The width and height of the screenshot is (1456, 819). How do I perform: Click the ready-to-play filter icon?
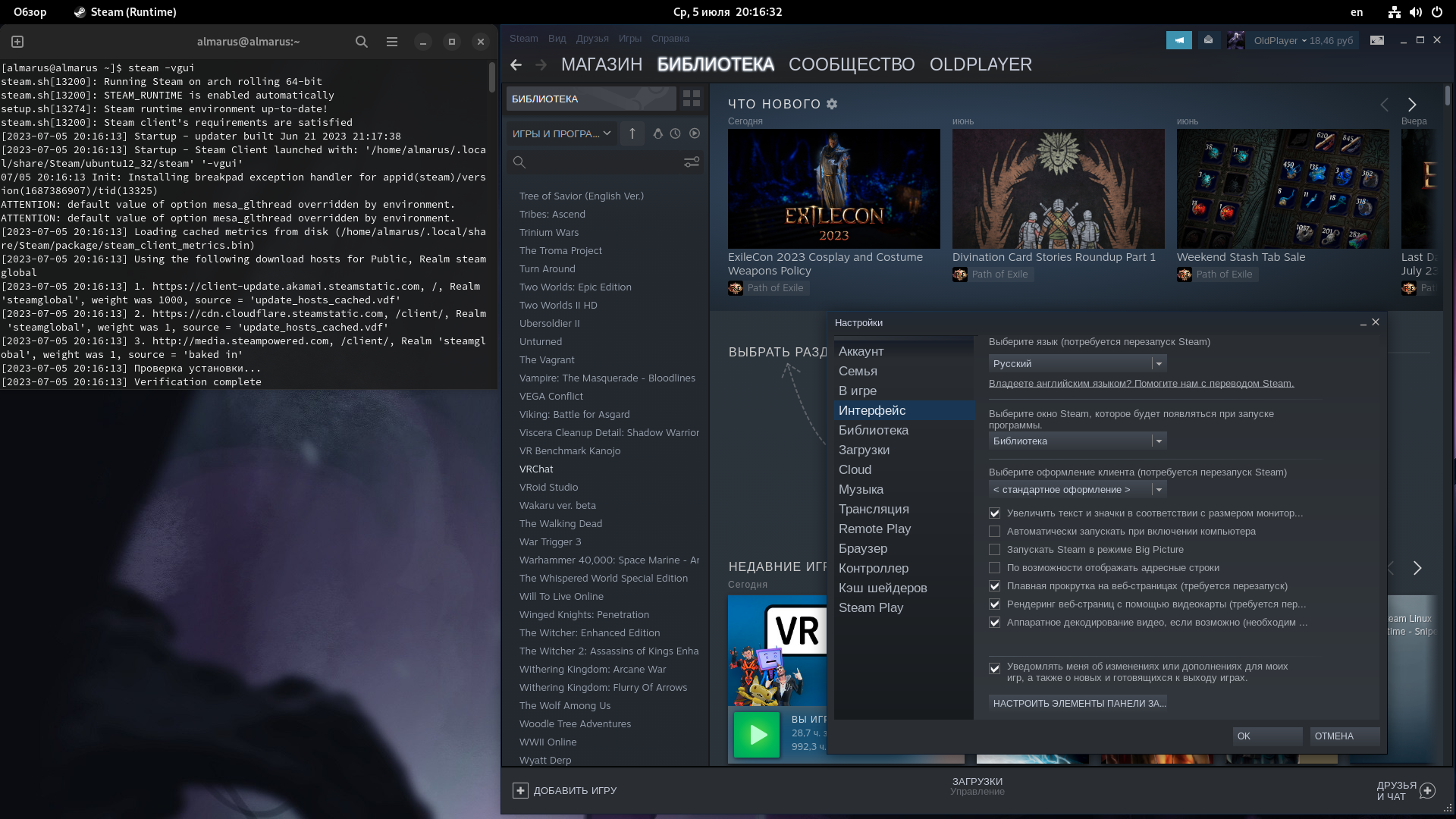click(x=695, y=133)
